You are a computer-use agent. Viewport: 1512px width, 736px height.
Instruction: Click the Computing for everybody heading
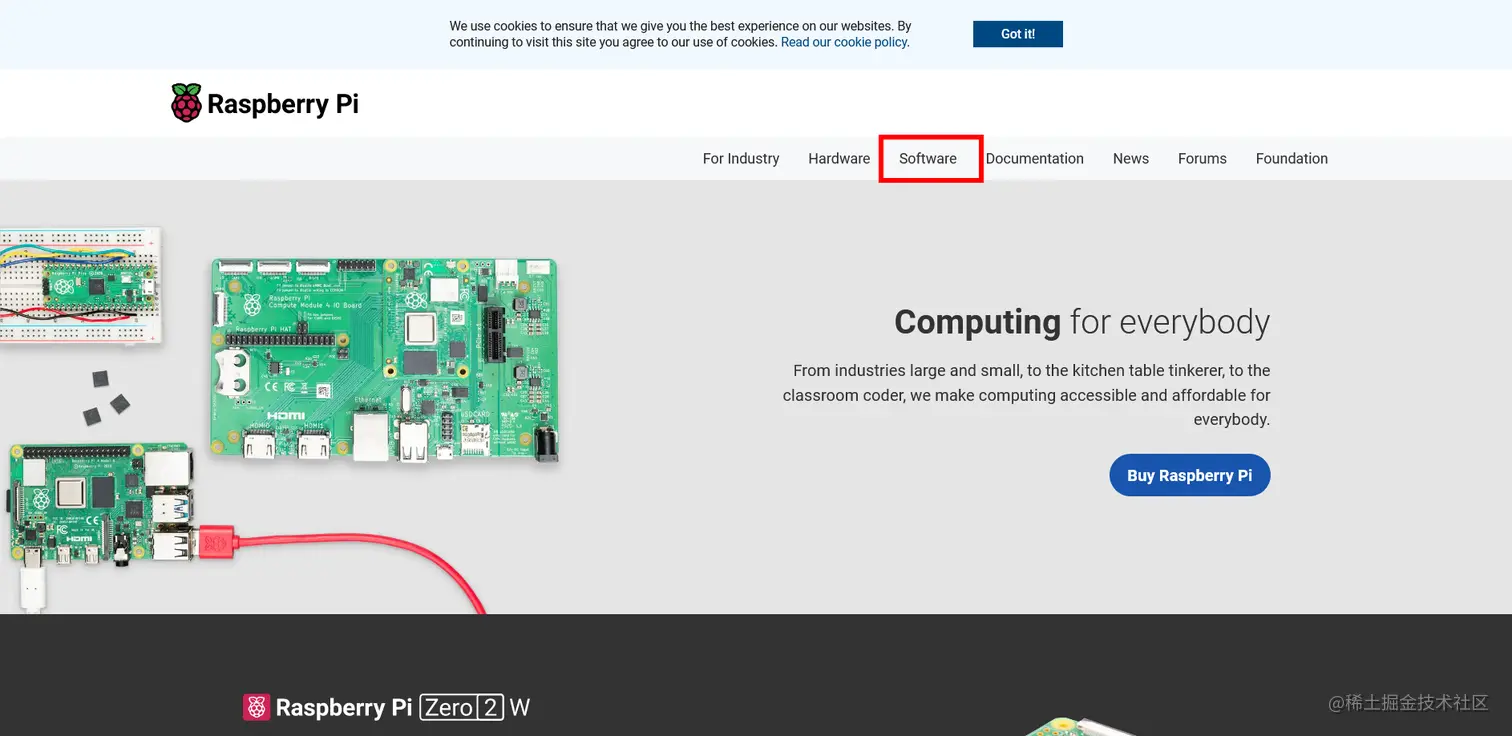click(1082, 322)
